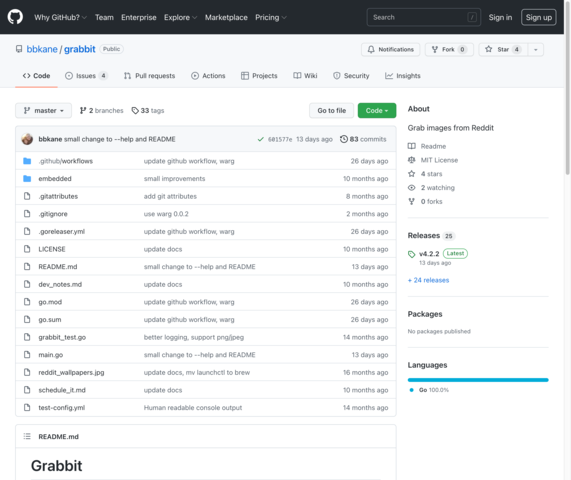Open the Marketplace navigation link
571x480 pixels.
226,17
